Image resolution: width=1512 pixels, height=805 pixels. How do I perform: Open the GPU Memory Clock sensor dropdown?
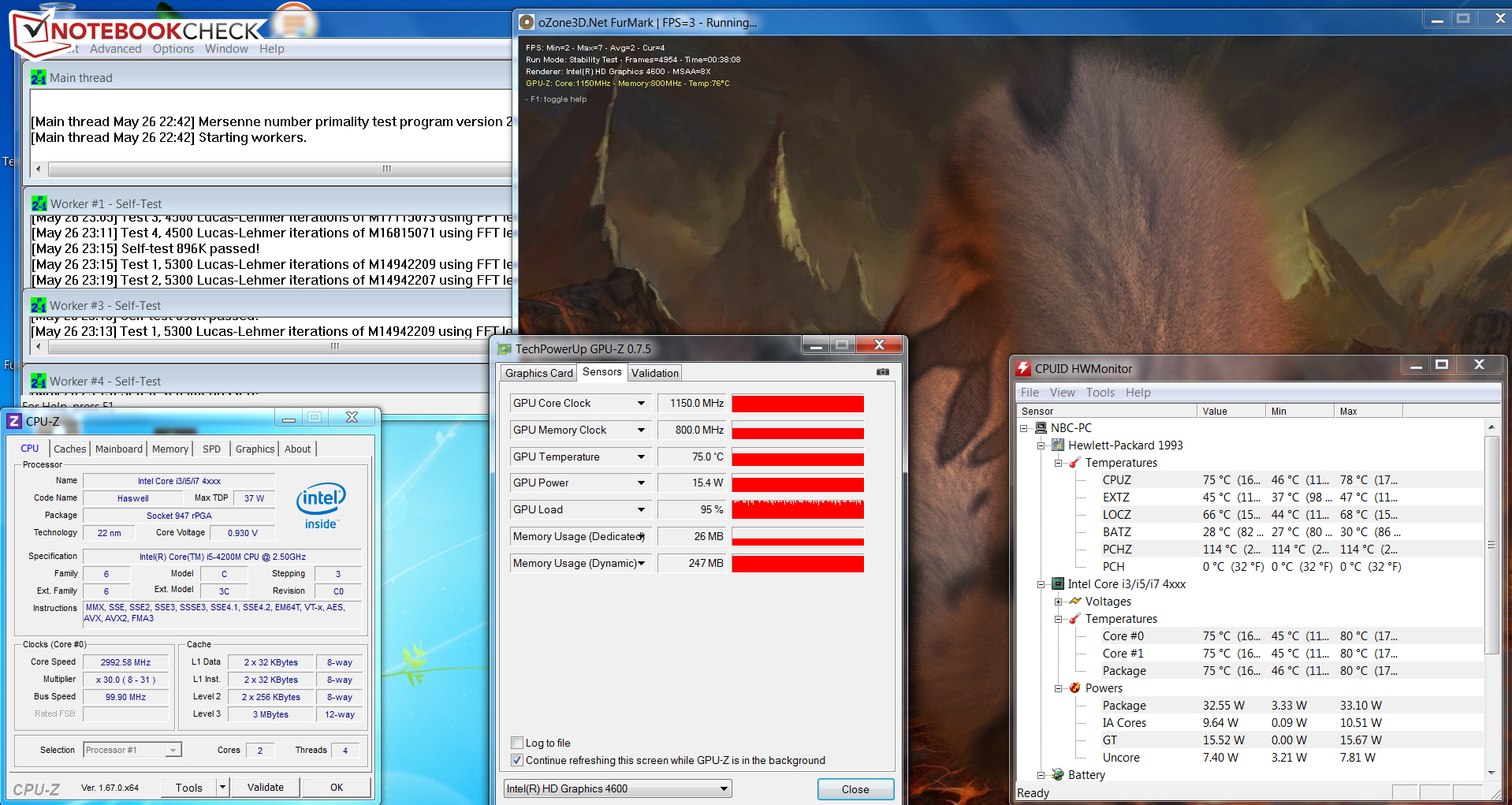click(x=641, y=430)
